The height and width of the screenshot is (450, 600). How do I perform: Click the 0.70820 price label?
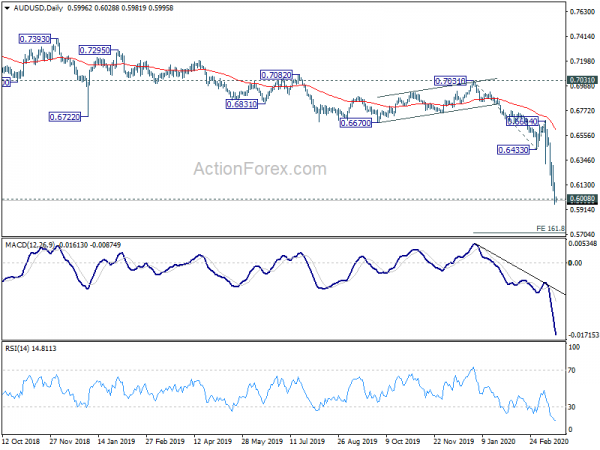pos(276,75)
